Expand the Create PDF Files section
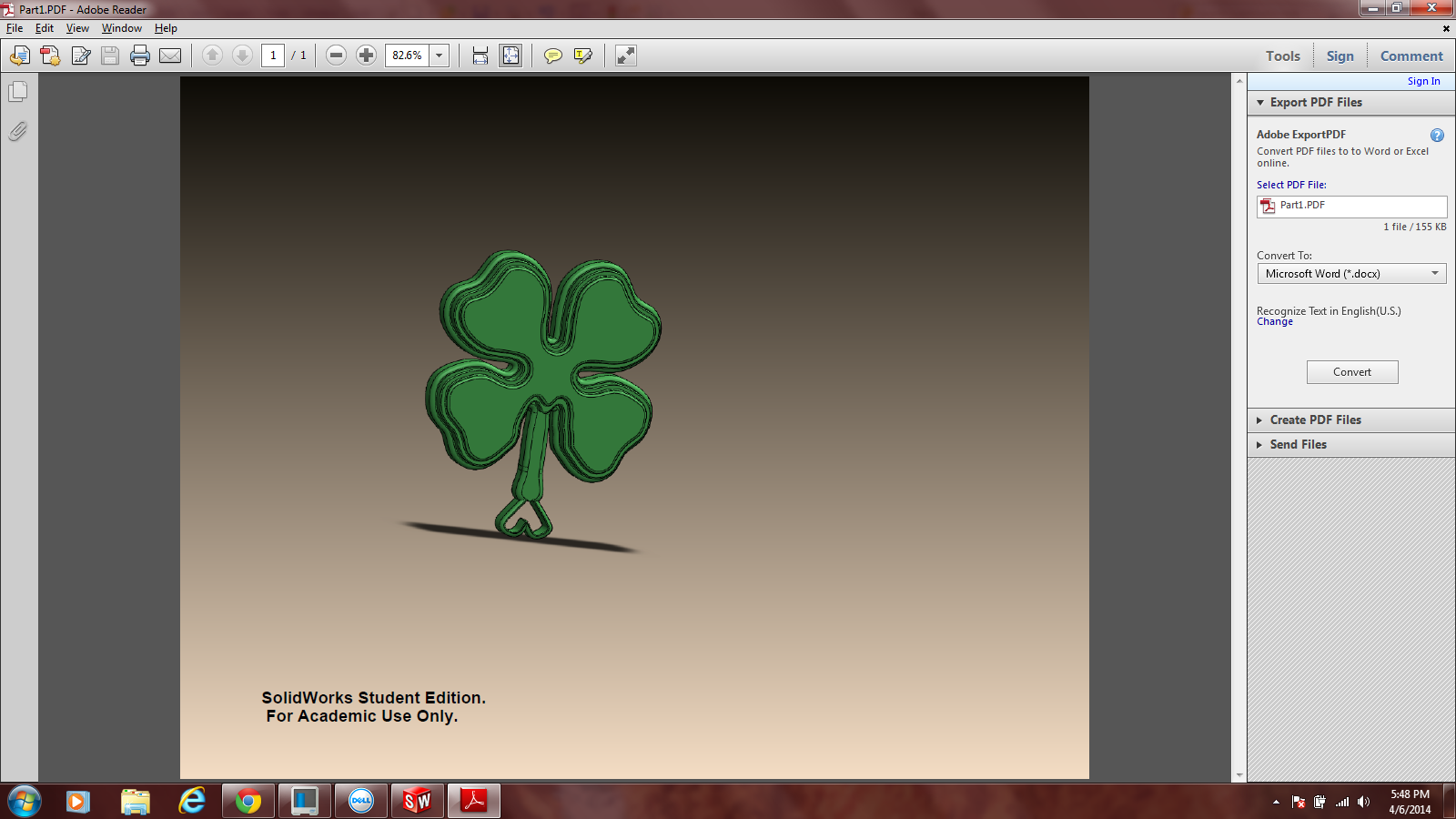 click(x=1315, y=420)
